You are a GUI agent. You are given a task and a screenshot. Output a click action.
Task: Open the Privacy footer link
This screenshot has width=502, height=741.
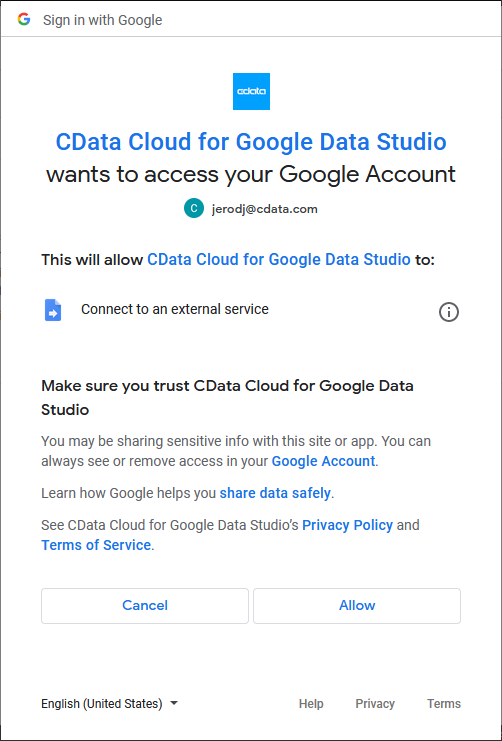click(x=375, y=704)
